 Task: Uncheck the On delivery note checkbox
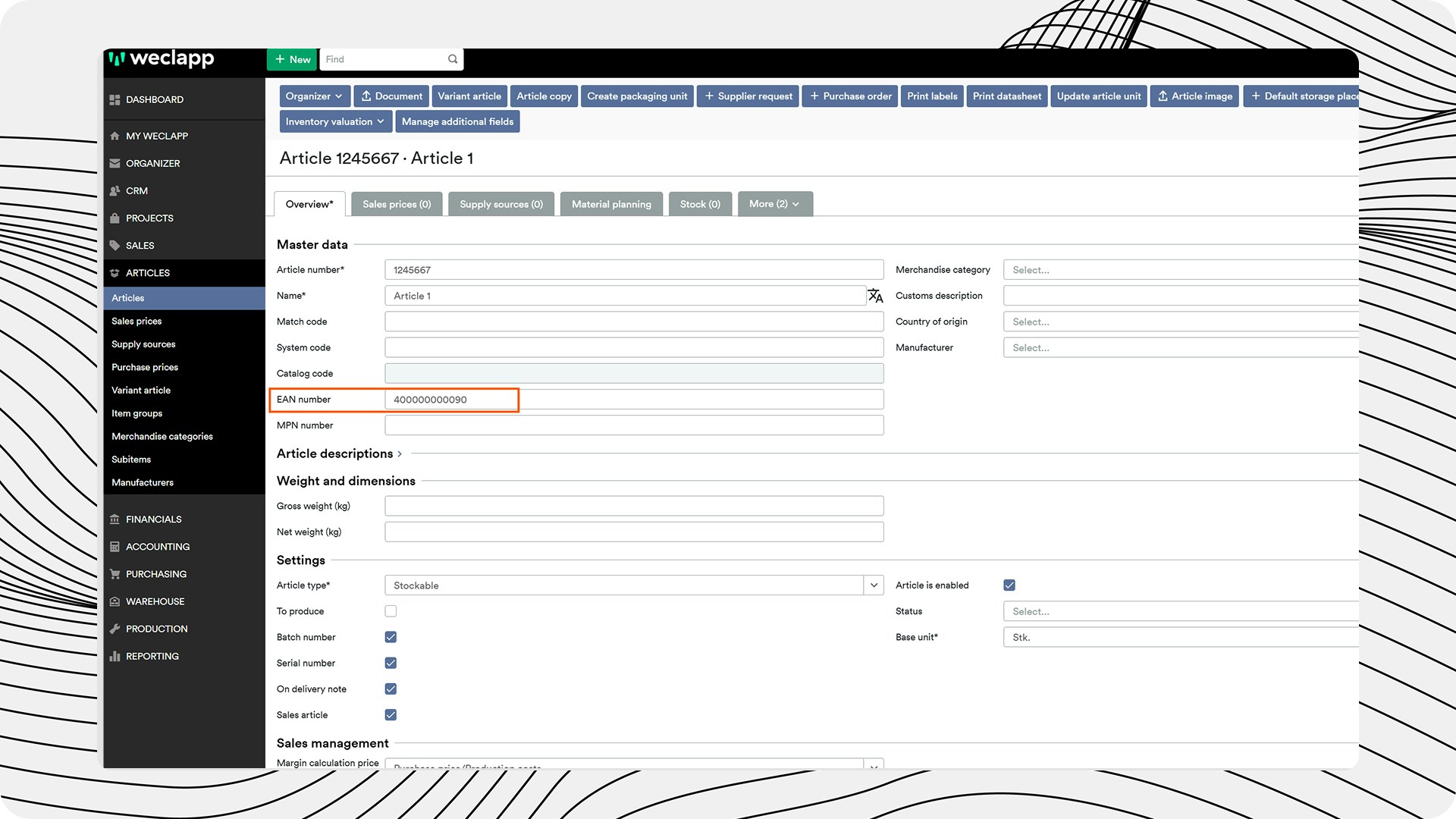[391, 689]
